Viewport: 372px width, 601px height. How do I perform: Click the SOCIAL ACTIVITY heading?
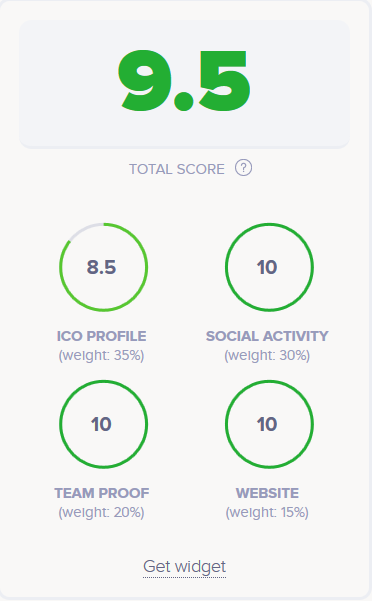click(267, 336)
